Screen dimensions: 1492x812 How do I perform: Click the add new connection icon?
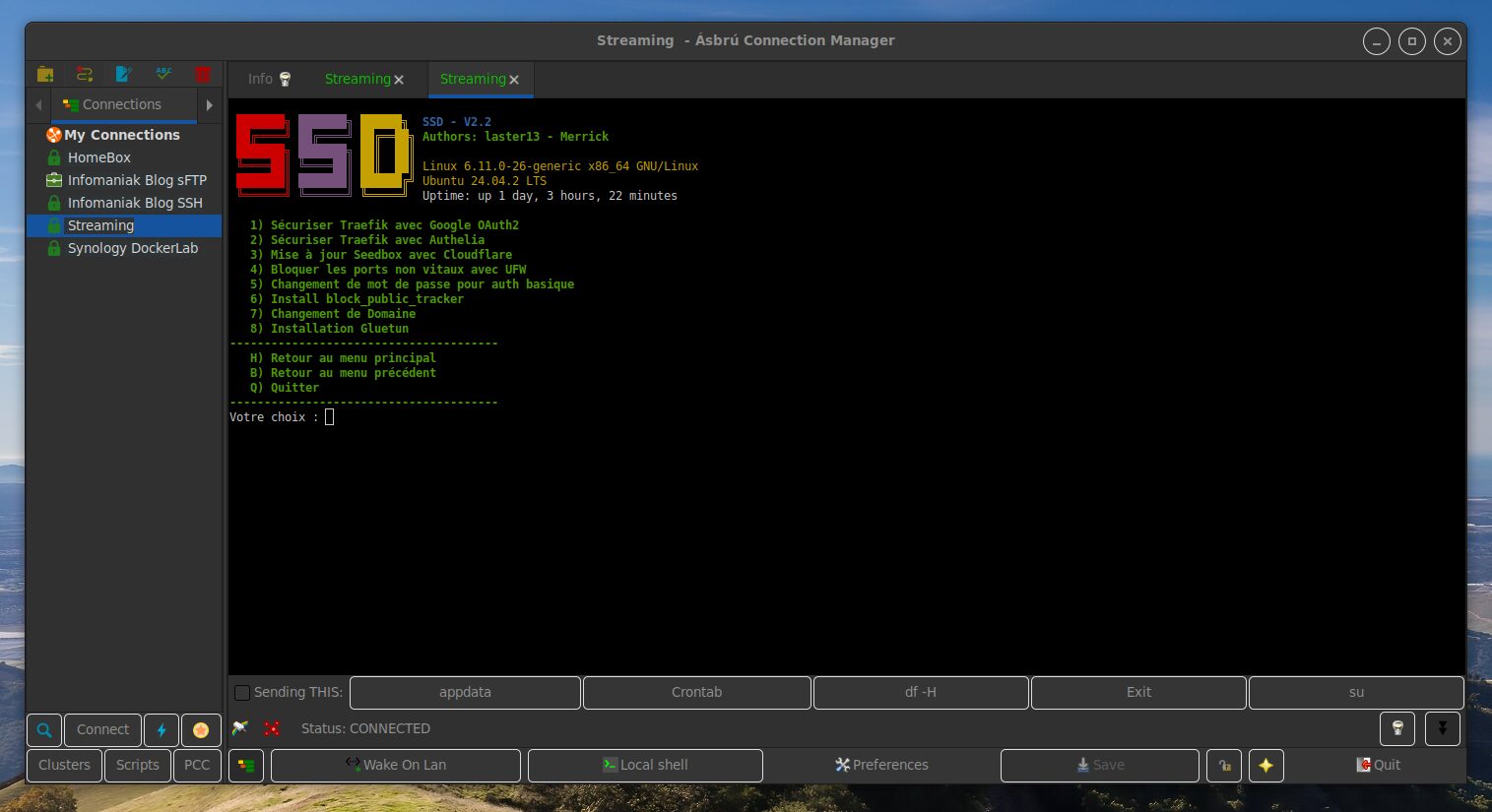[x=85, y=75]
